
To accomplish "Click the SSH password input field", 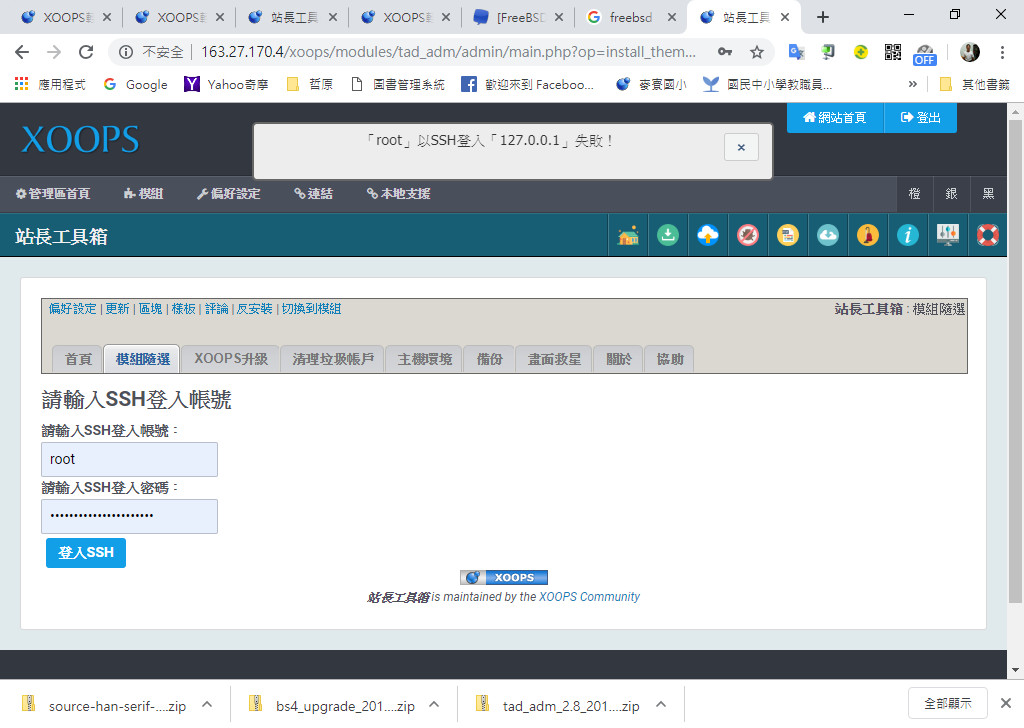I will pos(129,516).
